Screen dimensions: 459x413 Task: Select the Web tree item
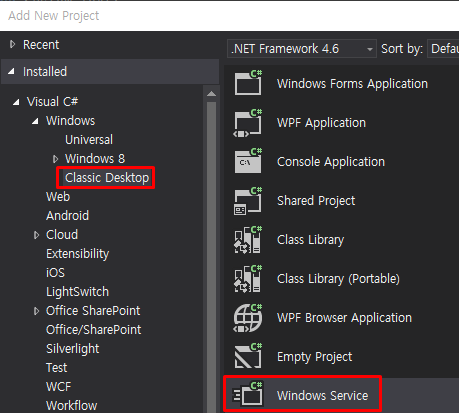pos(58,196)
